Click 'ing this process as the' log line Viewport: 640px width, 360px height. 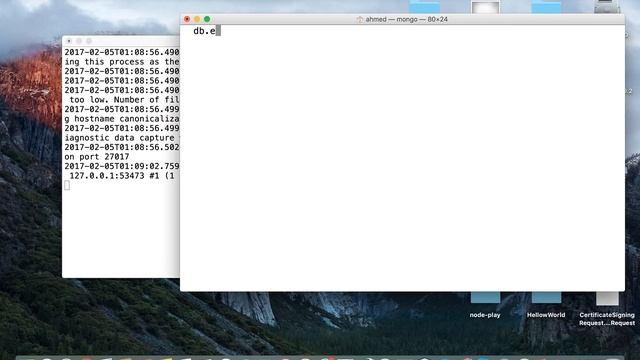[x=122, y=62]
